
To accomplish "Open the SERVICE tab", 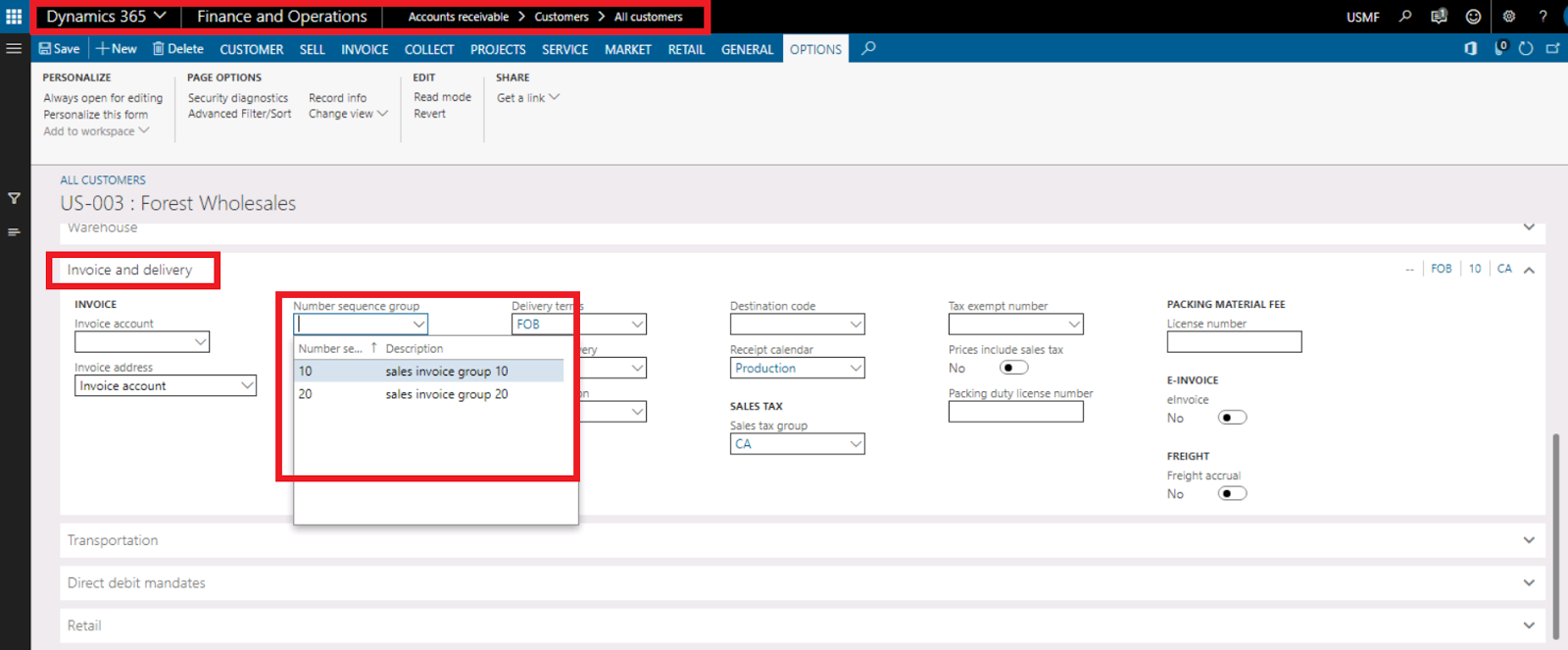I will coord(564,49).
